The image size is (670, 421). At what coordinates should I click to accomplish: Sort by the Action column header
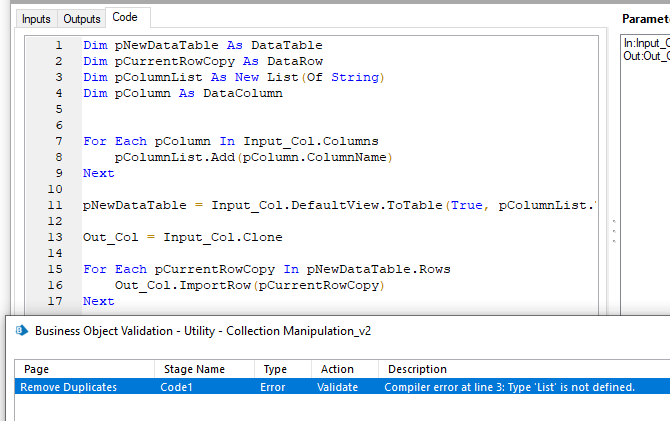click(345, 369)
